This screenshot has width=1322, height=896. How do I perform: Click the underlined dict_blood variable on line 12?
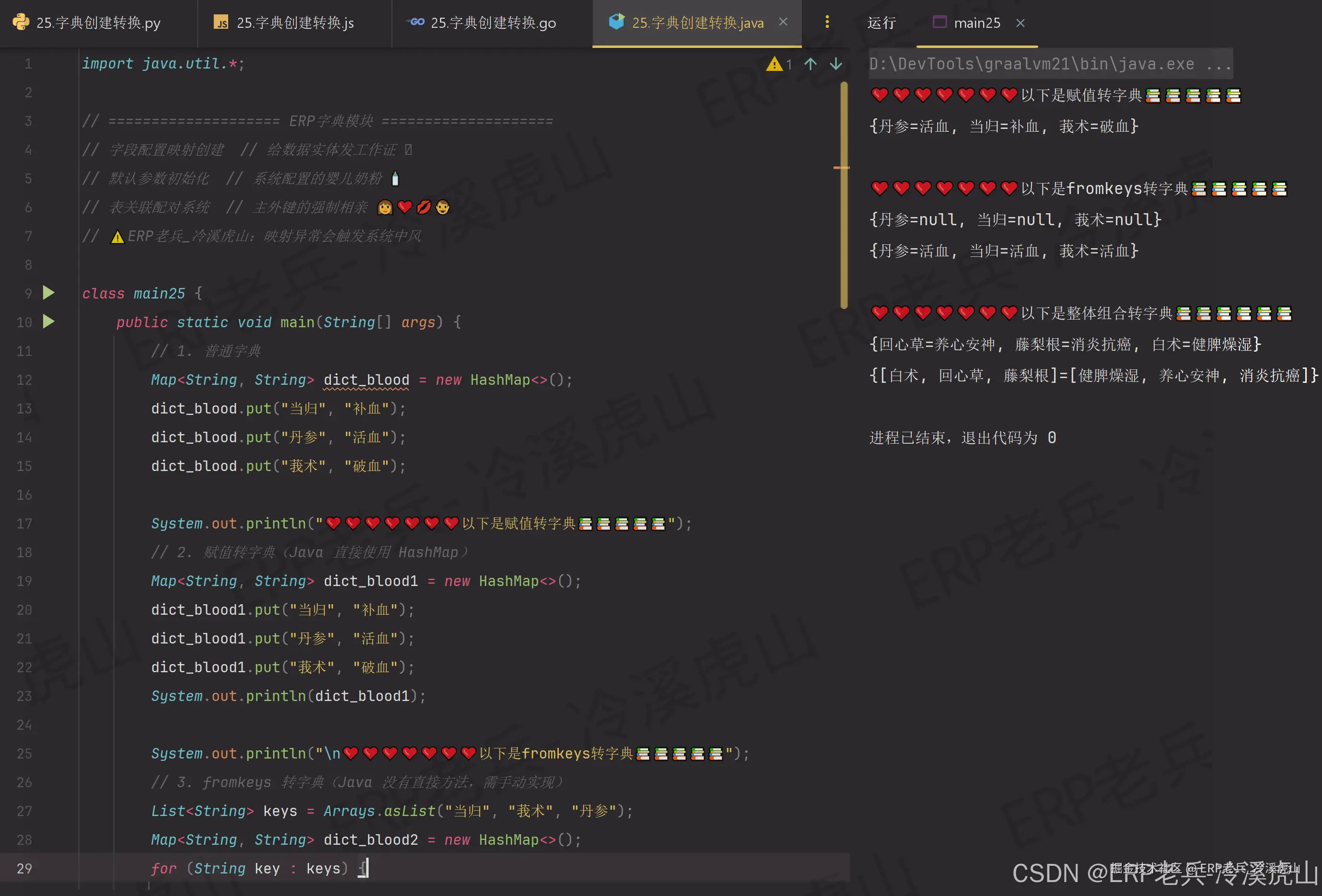click(366, 380)
